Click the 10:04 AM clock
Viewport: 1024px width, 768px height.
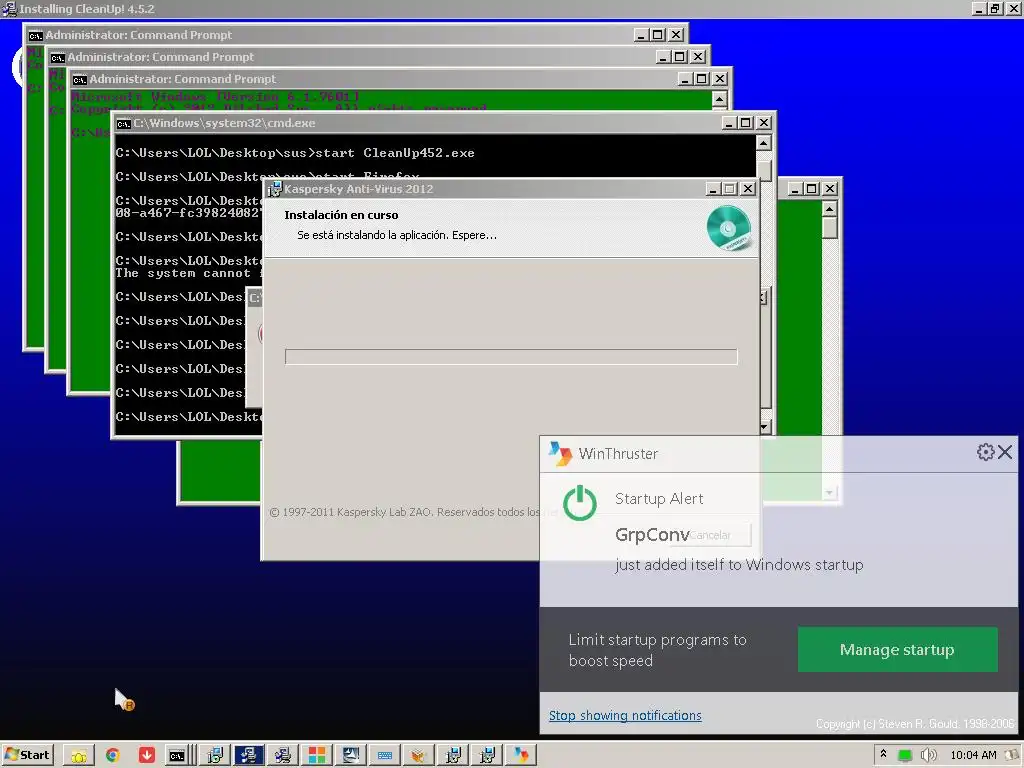[973, 756]
